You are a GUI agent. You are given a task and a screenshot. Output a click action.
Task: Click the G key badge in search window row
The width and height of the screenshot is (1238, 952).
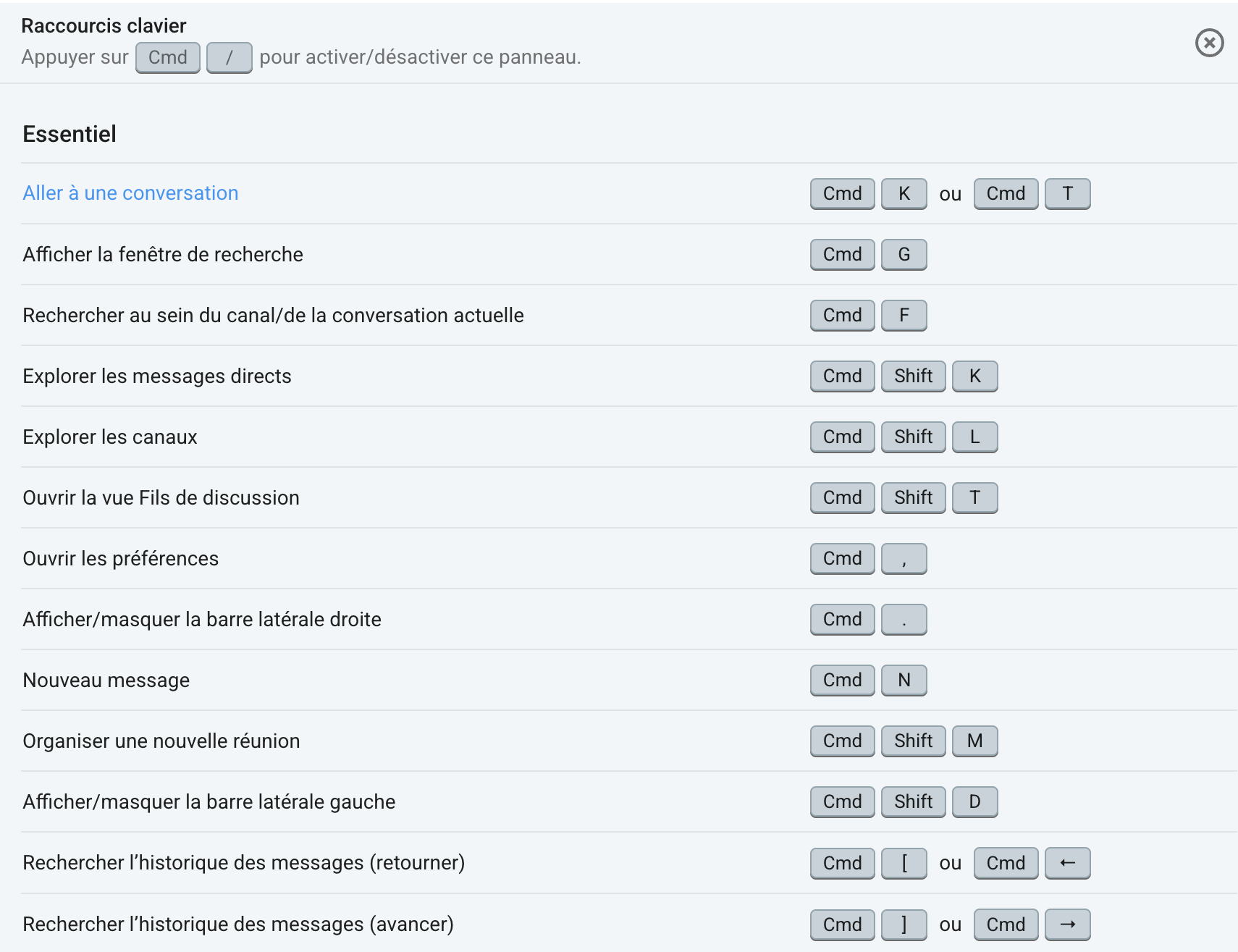(x=904, y=254)
